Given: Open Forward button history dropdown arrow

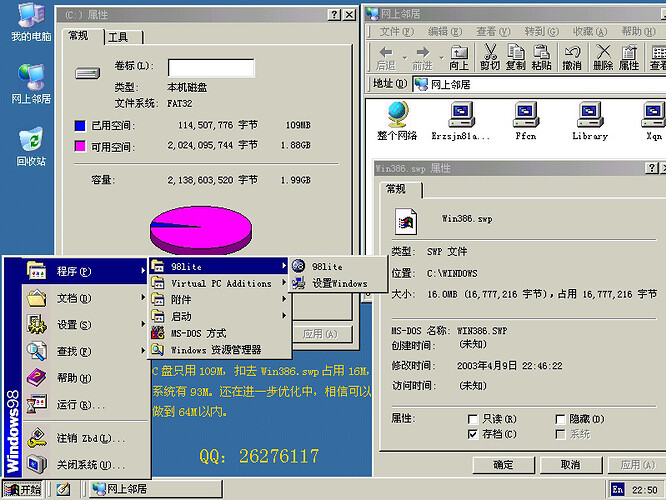Looking at the screenshot, I should (441, 58).
